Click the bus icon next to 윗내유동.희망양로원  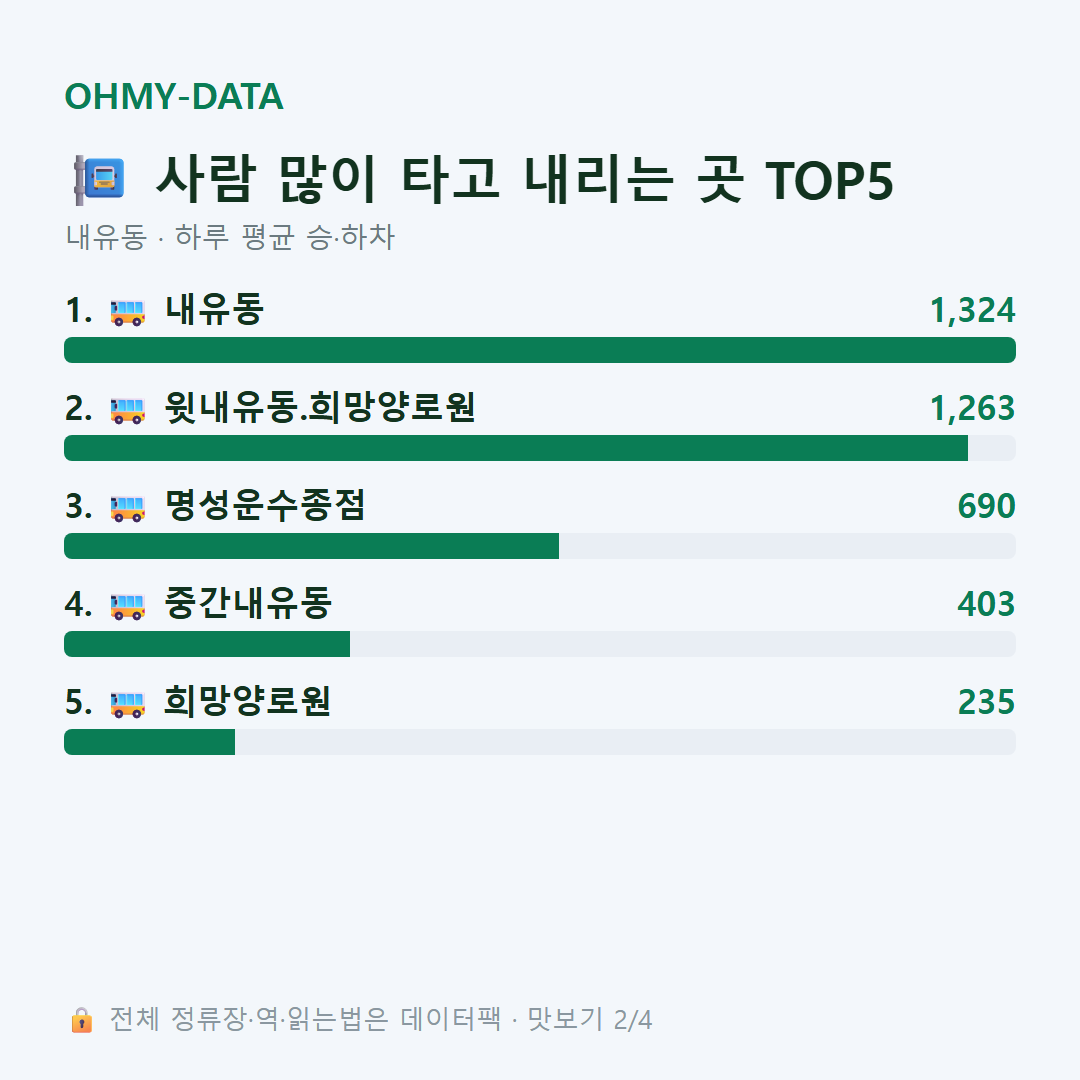tap(127, 410)
